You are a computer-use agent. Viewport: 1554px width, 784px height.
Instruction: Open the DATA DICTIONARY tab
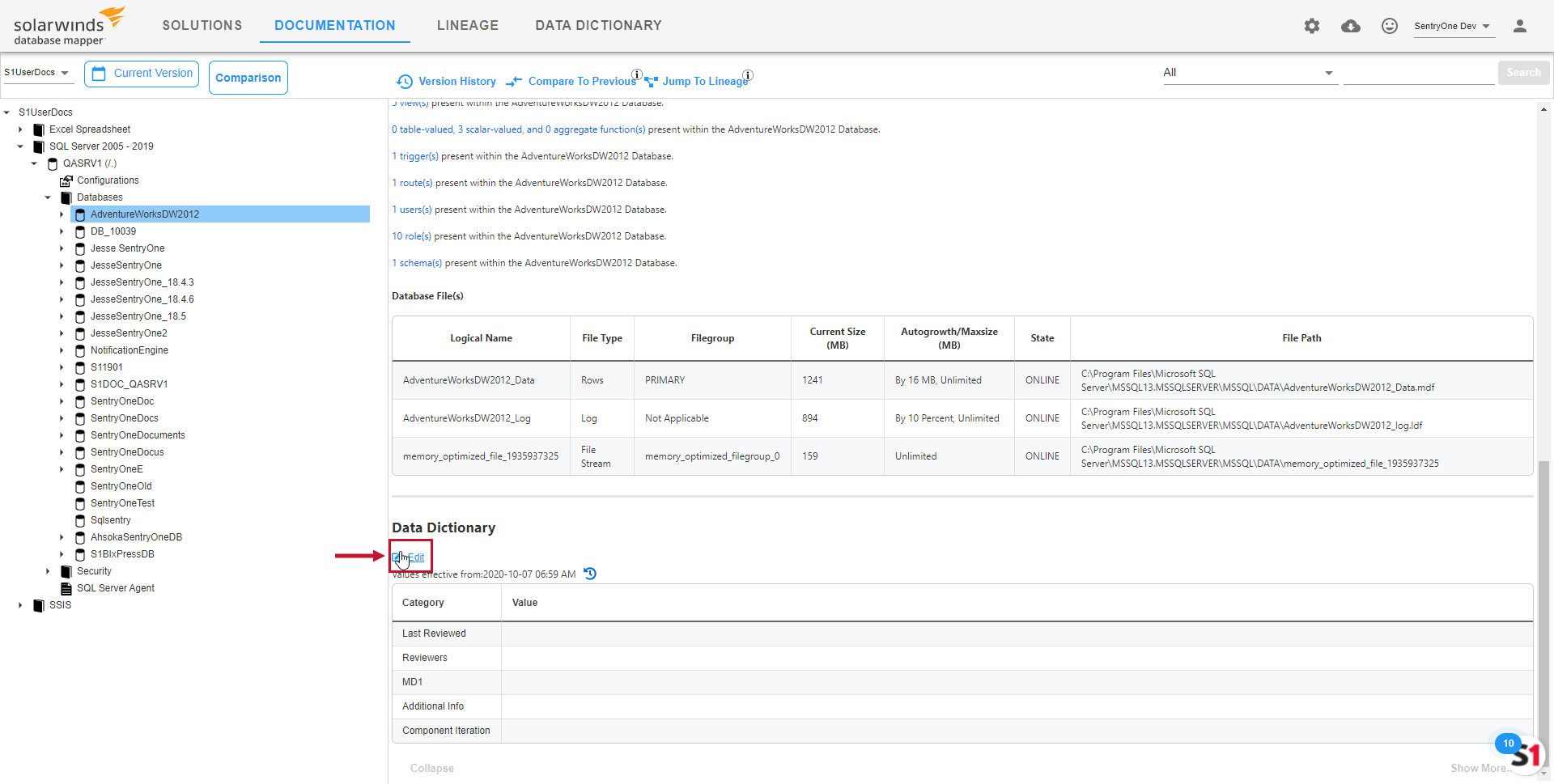[x=598, y=26]
